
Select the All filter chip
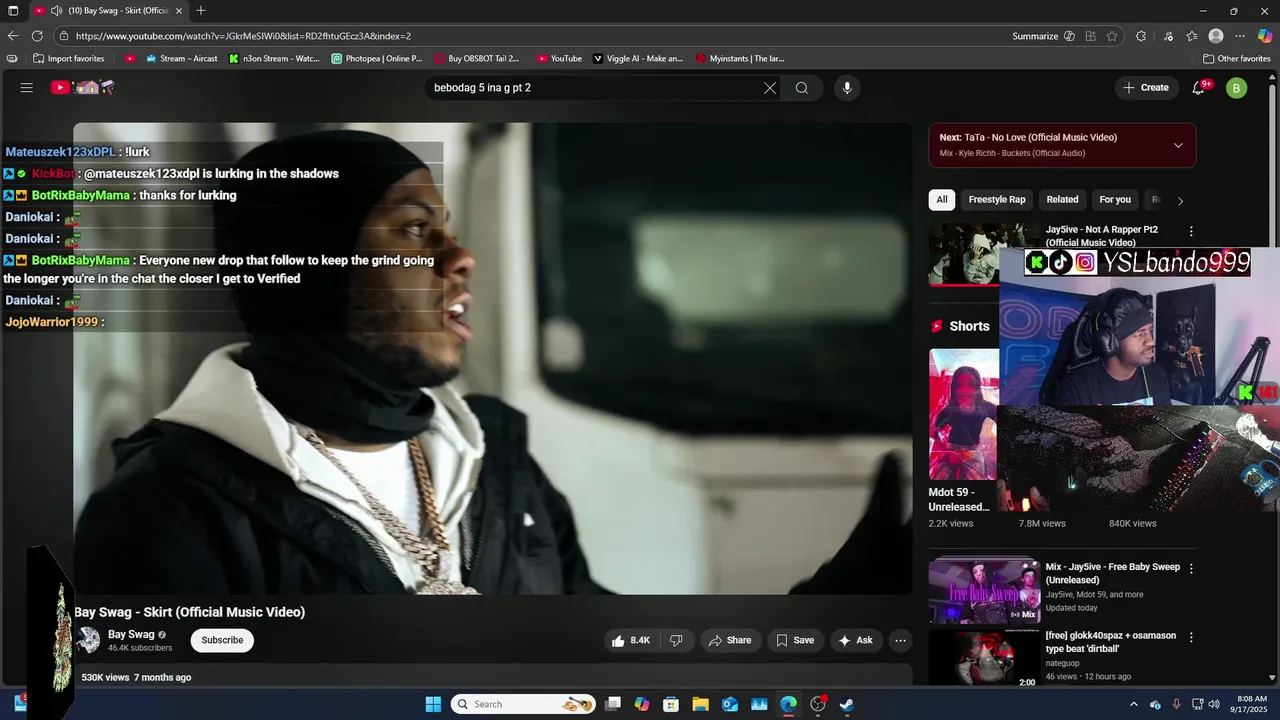point(941,200)
